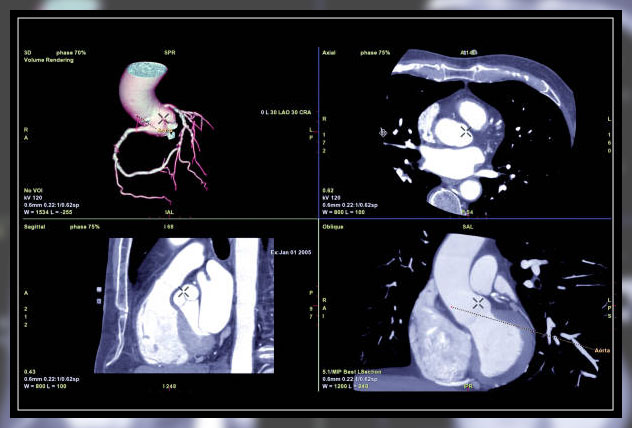Click the '3D' view type label
The image size is (632, 428).
pyautogui.click(x=27, y=51)
